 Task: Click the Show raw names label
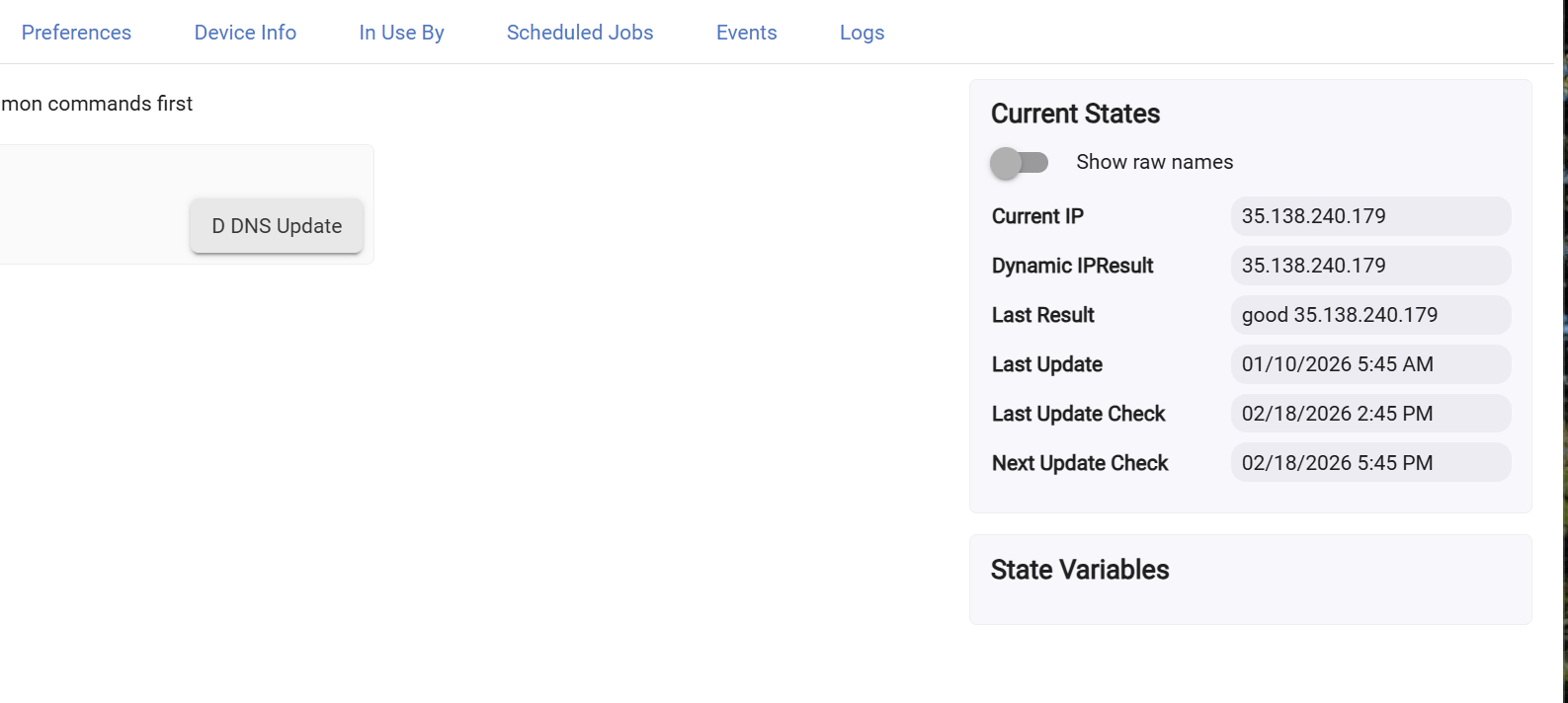(1154, 162)
